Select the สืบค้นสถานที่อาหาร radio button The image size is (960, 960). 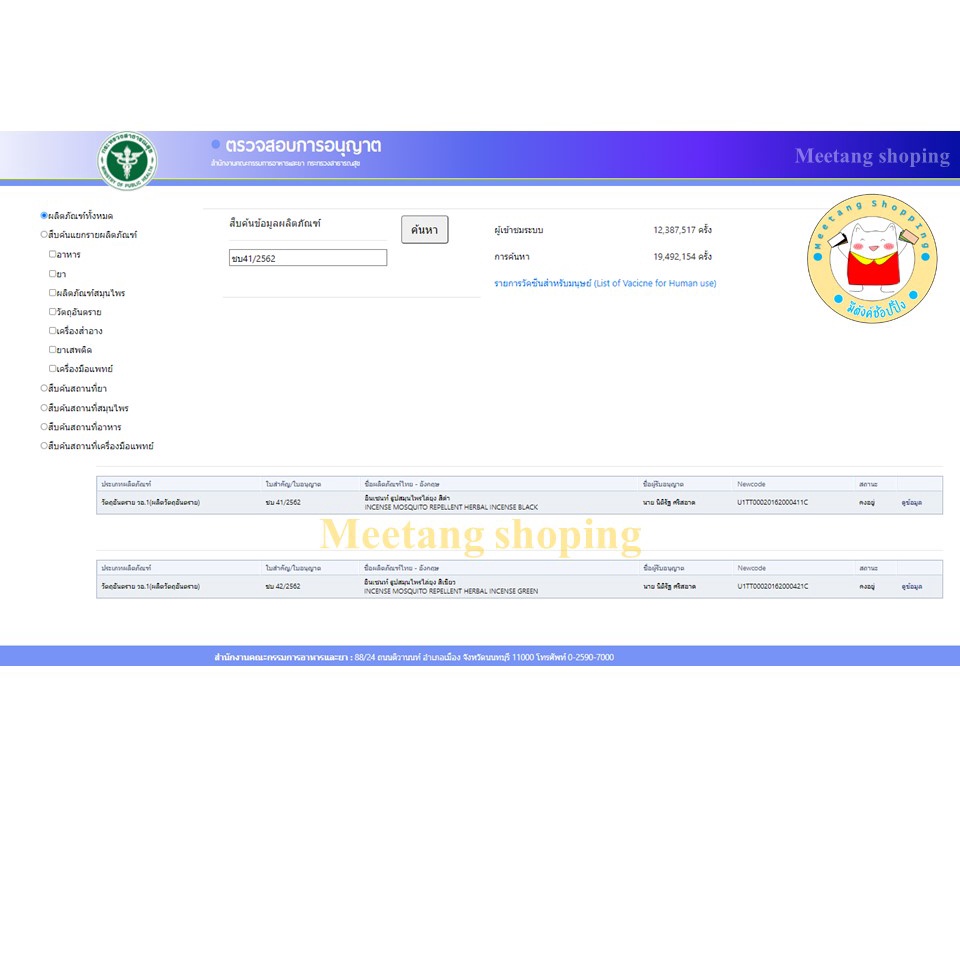tap(44, 427)
